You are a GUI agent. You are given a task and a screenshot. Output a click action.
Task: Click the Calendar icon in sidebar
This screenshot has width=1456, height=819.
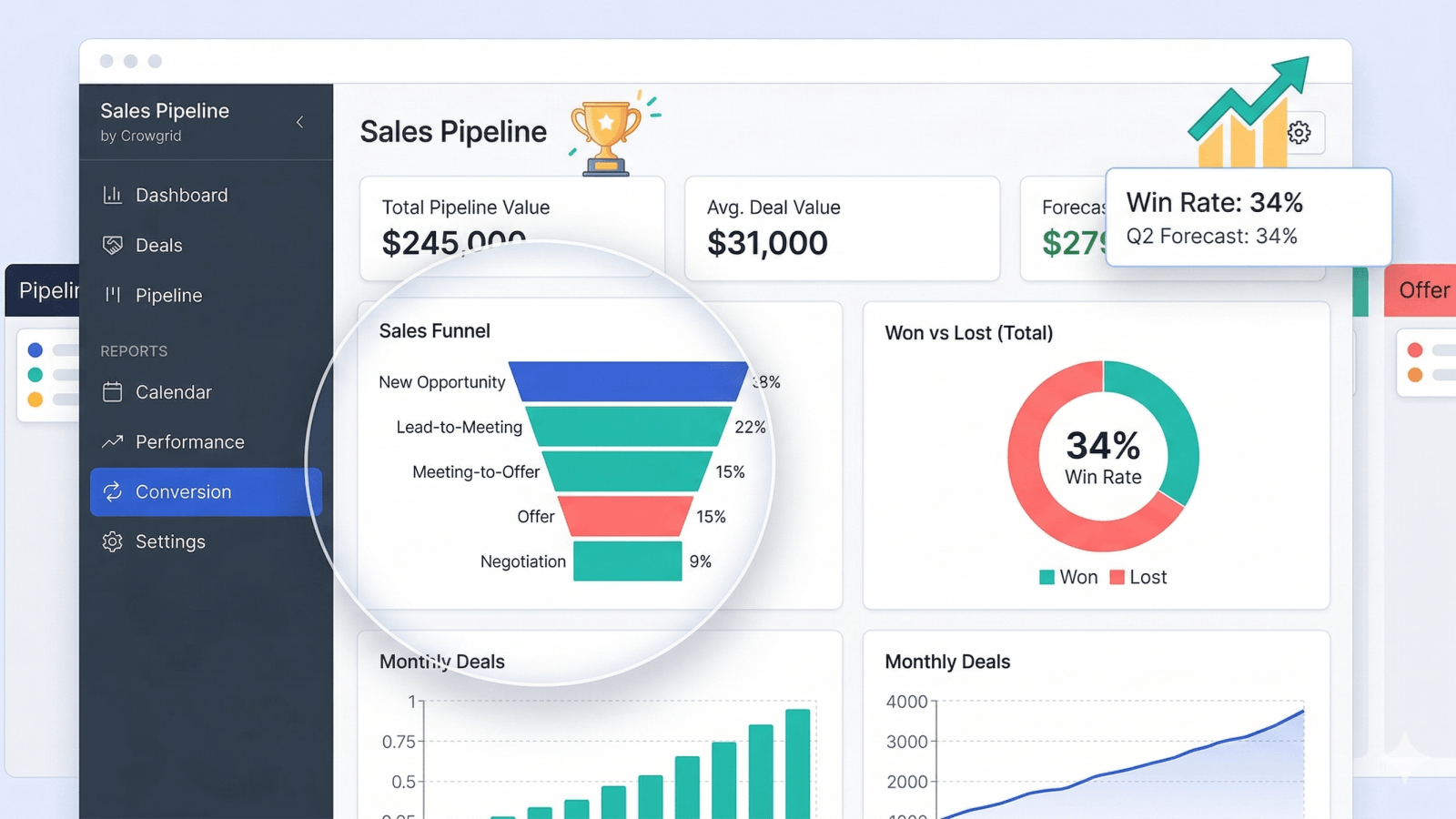[112, 392]
